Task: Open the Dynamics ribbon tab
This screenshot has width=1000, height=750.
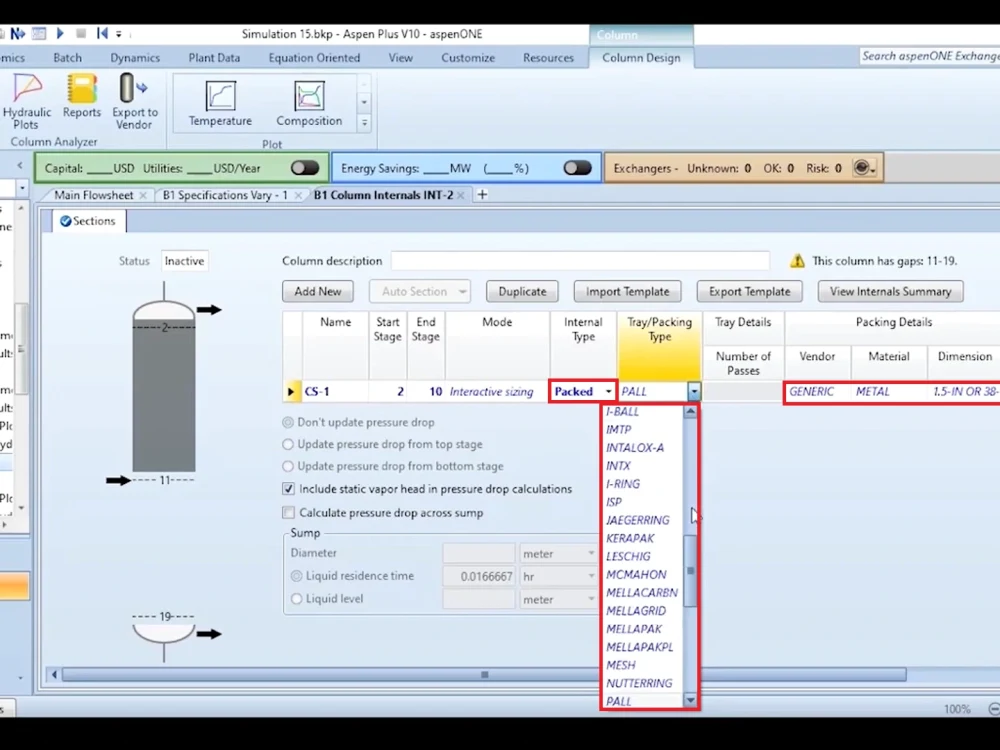Action: point(135,57)
